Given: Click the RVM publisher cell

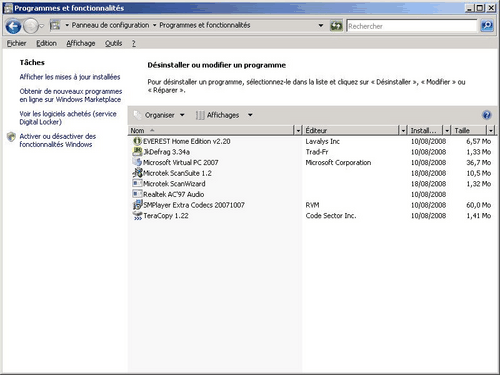Looking at the screenshot, I should 312,205.
